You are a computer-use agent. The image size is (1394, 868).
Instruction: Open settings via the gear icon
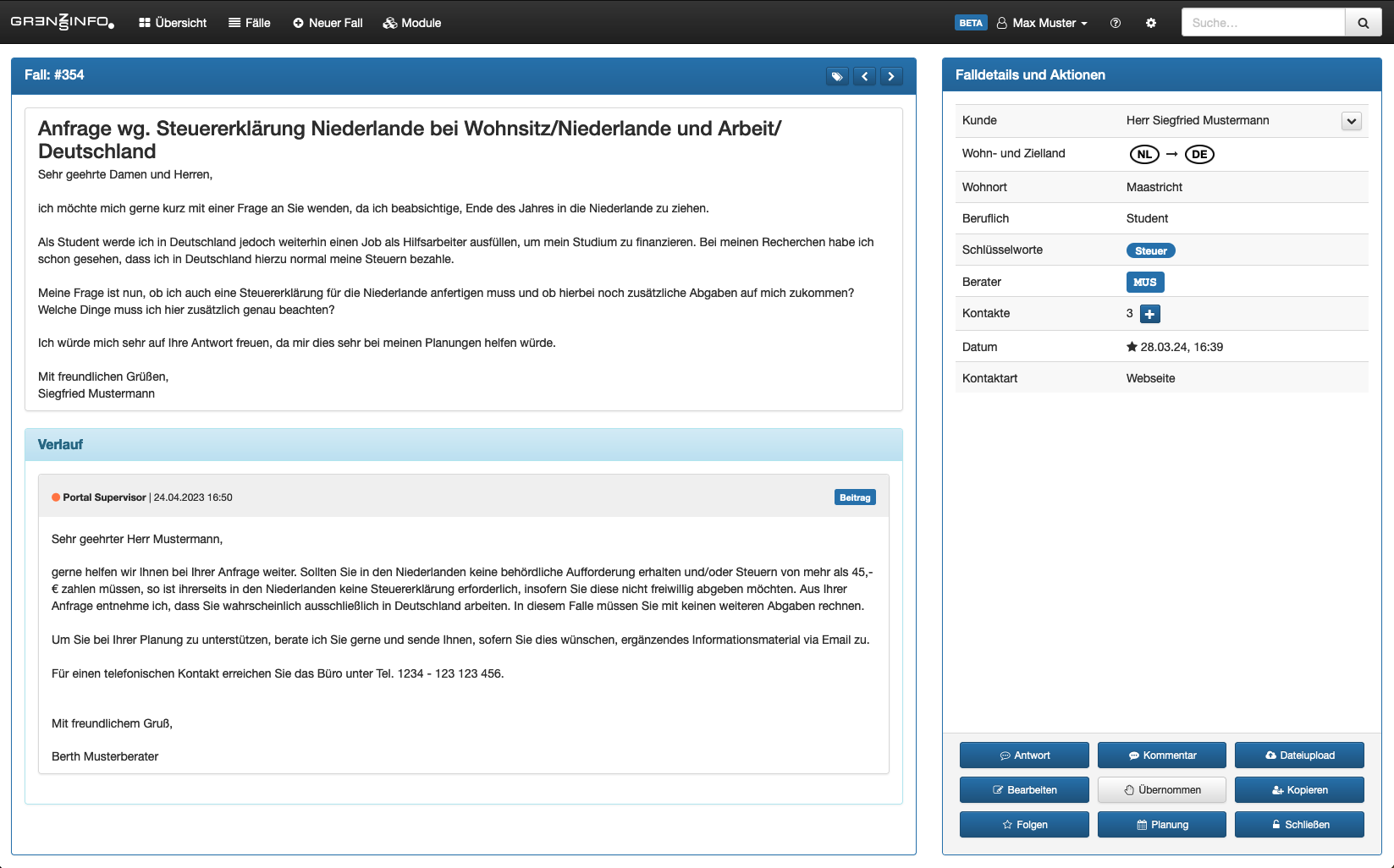[x=1151, y=23]
